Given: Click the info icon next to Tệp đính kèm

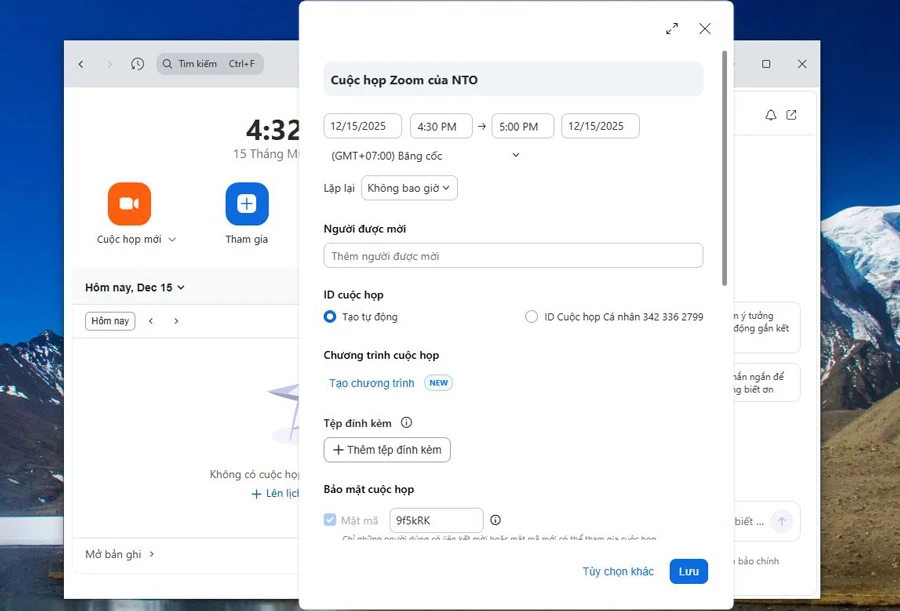Looking at the screenshot, I should [406, 422].
